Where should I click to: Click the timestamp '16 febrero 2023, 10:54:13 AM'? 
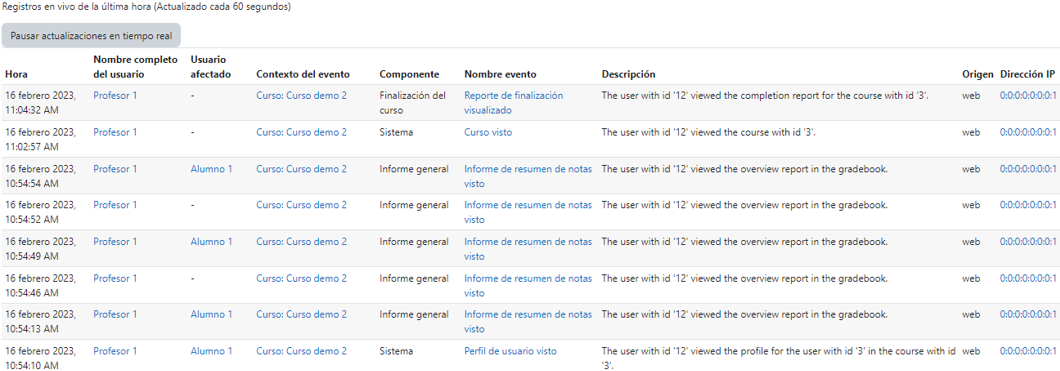click(40, 322)
